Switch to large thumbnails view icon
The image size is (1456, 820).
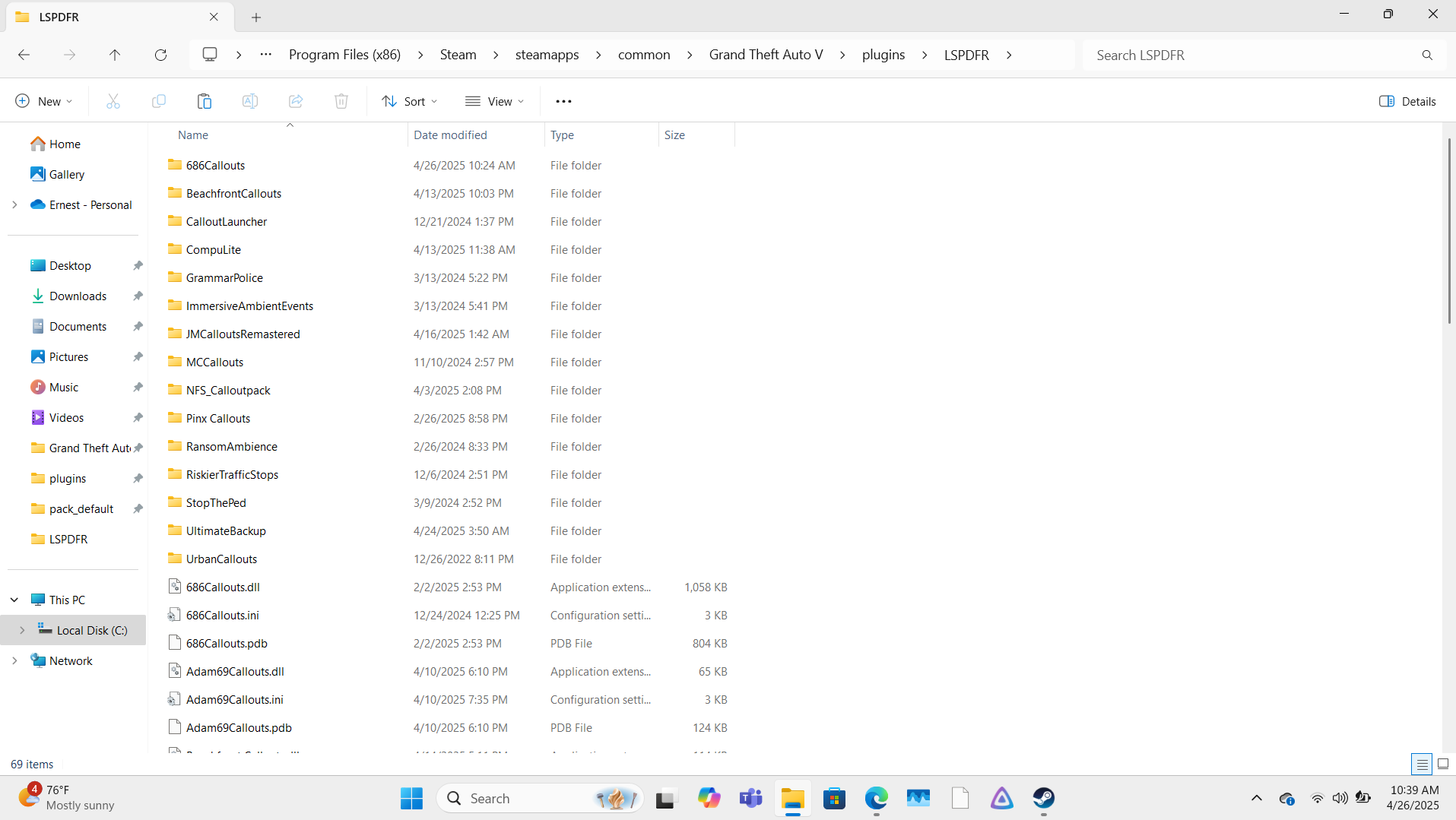click(1443, 764)
